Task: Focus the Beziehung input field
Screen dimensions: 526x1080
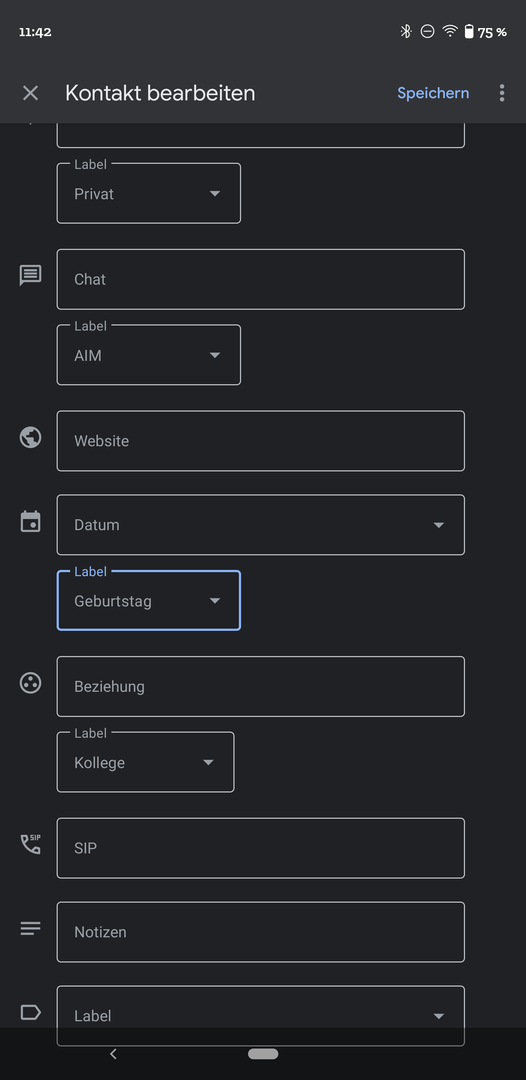Action: 260,687
